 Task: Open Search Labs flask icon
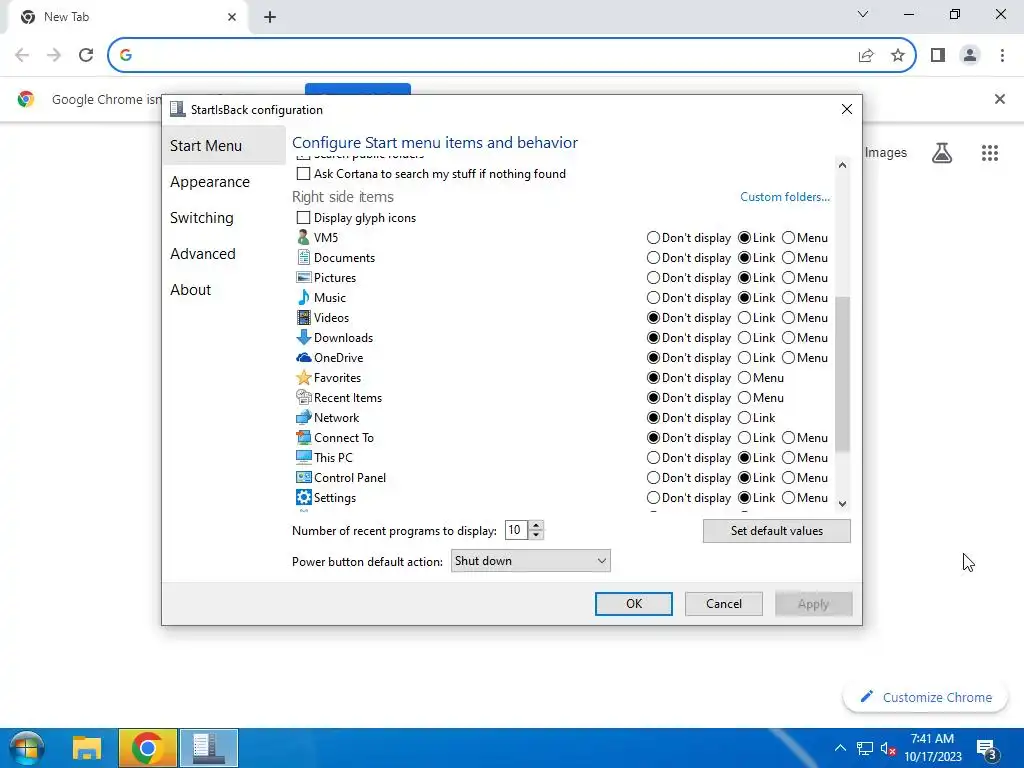tap(942, 153)
